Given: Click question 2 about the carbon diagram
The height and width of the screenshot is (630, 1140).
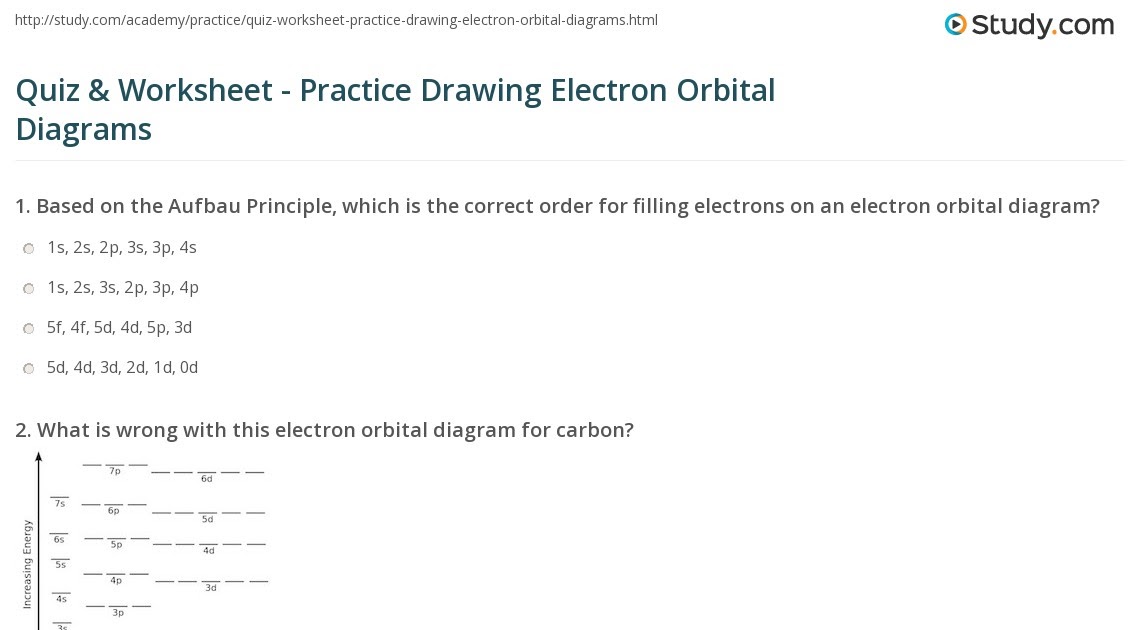Looking at the screenshot, I should [325, 430].
